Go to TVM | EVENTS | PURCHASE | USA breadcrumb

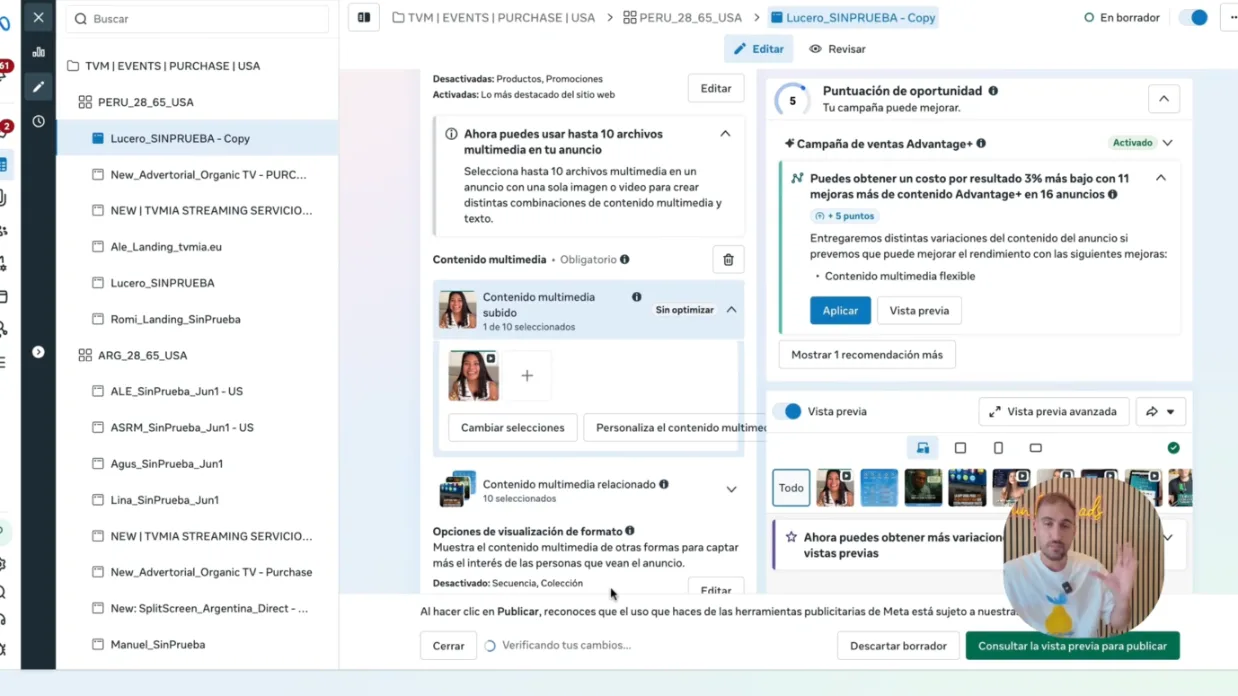pos(494,18)
